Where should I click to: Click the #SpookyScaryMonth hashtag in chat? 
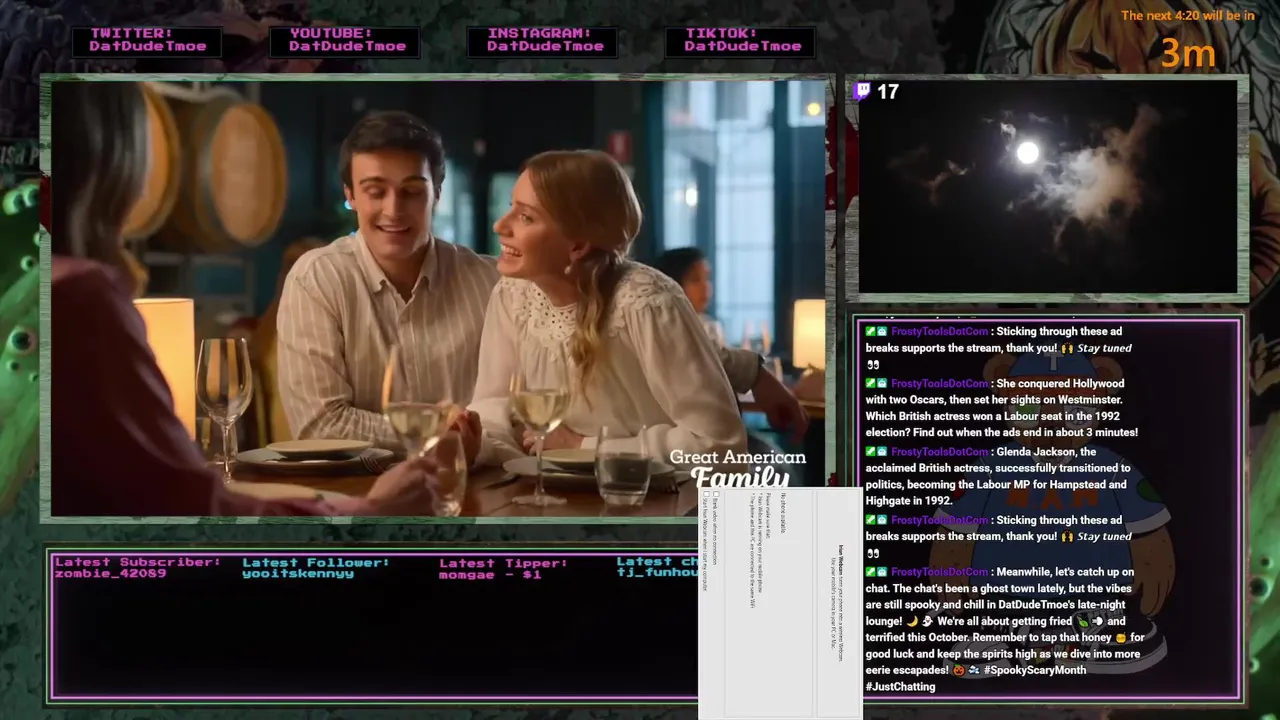point(1034,669)
